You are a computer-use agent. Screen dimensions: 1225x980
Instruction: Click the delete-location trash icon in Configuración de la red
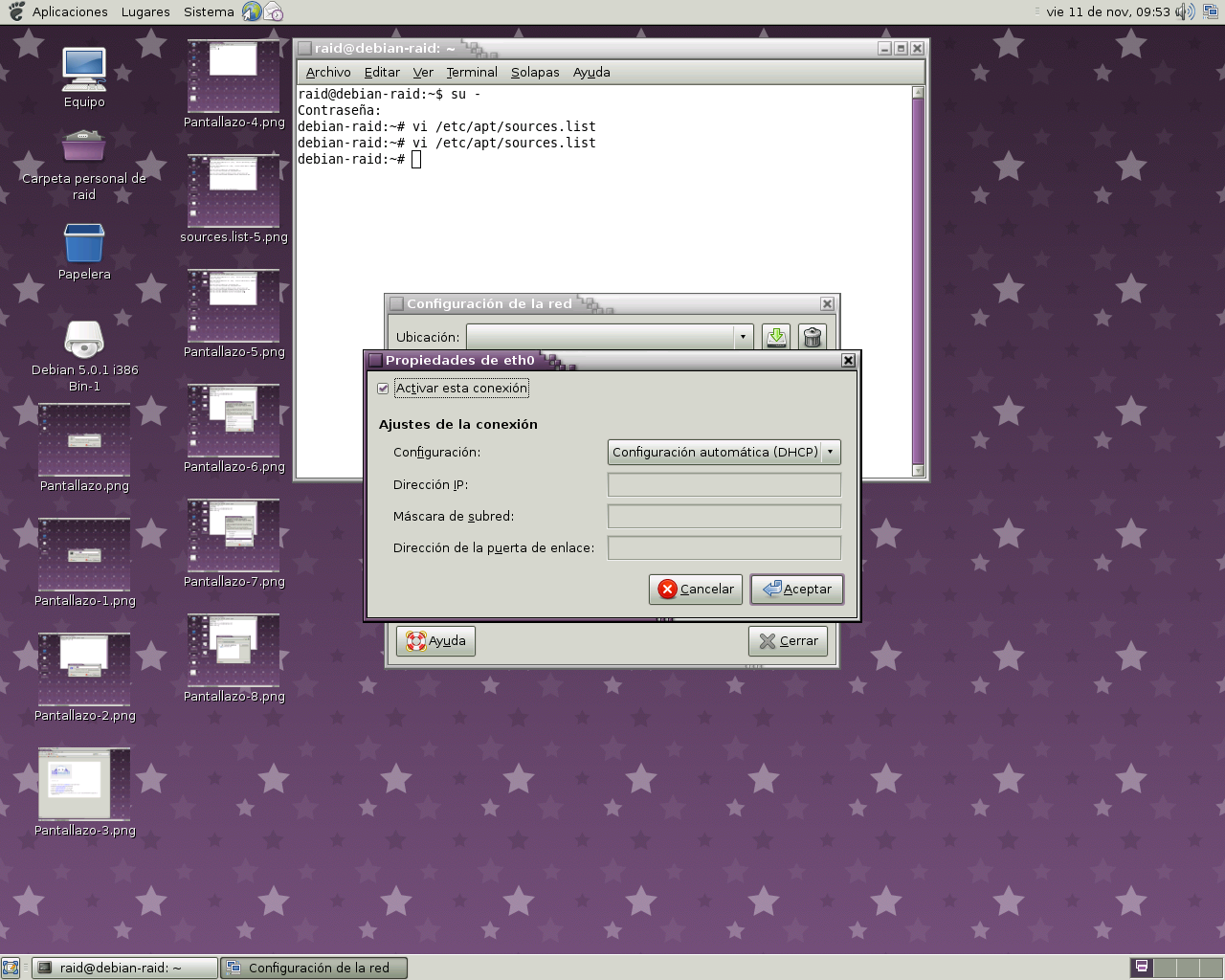pos(812,337)
